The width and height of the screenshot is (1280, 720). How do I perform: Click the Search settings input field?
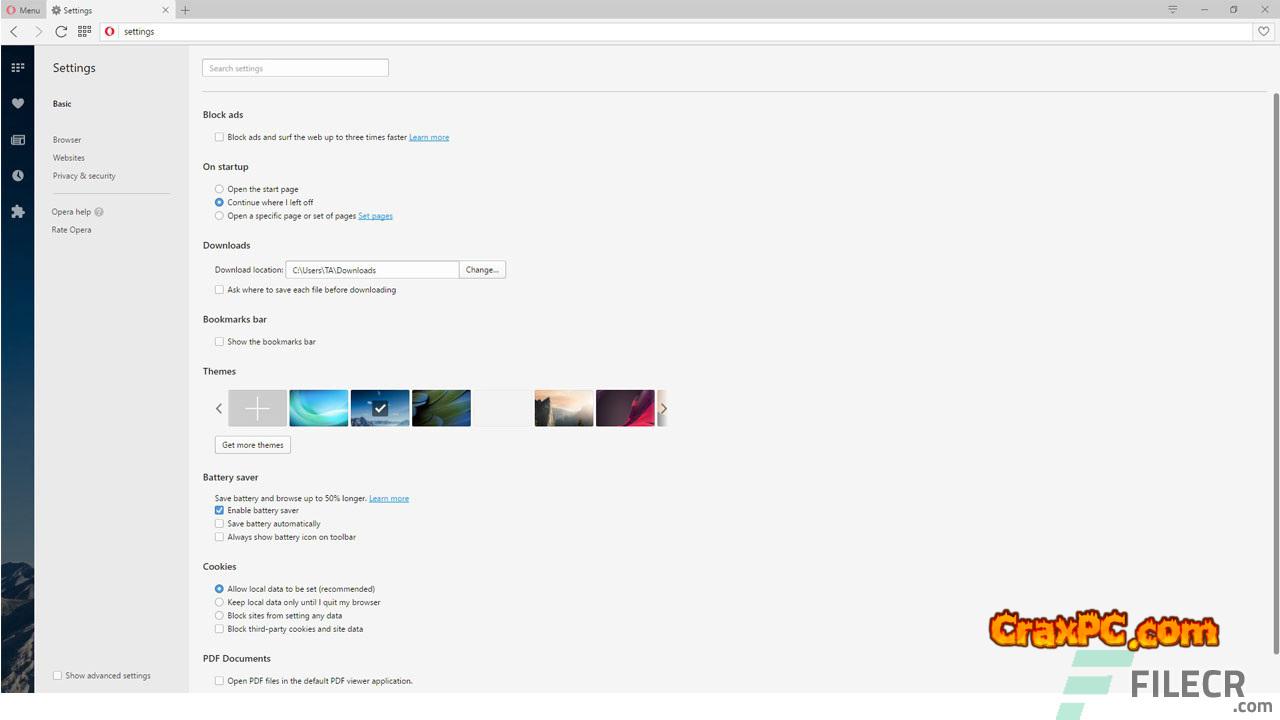295,68
